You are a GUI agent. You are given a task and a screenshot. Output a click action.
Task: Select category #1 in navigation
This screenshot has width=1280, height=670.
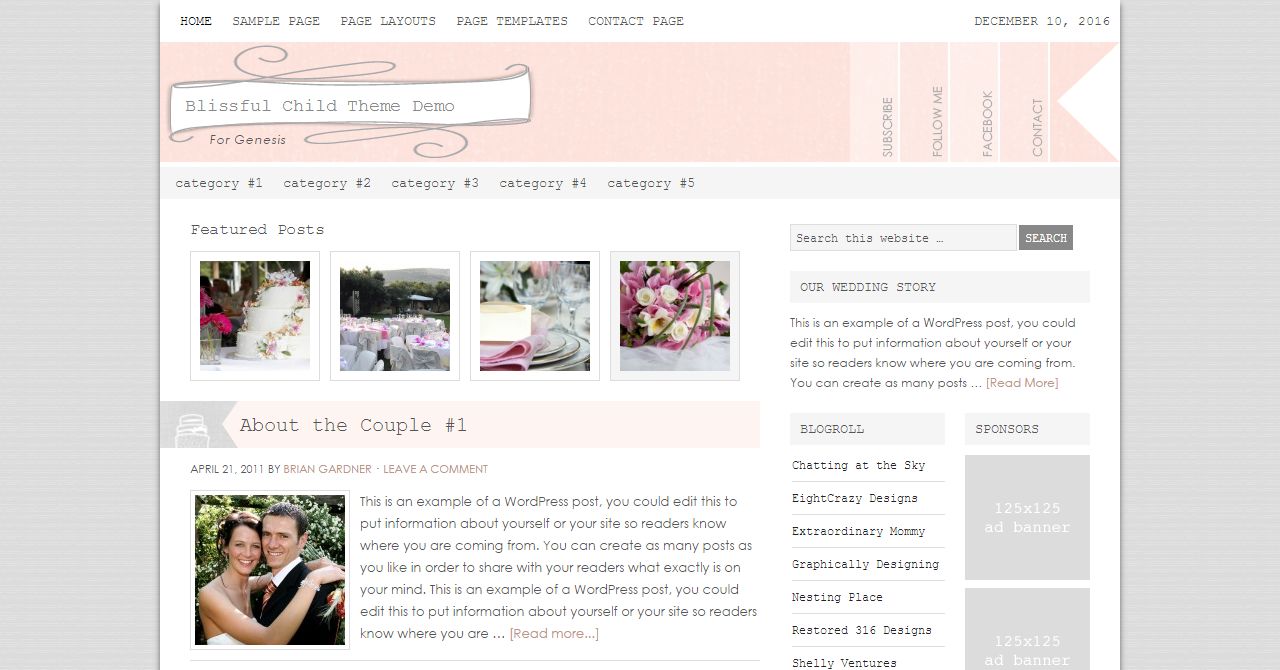219,183
